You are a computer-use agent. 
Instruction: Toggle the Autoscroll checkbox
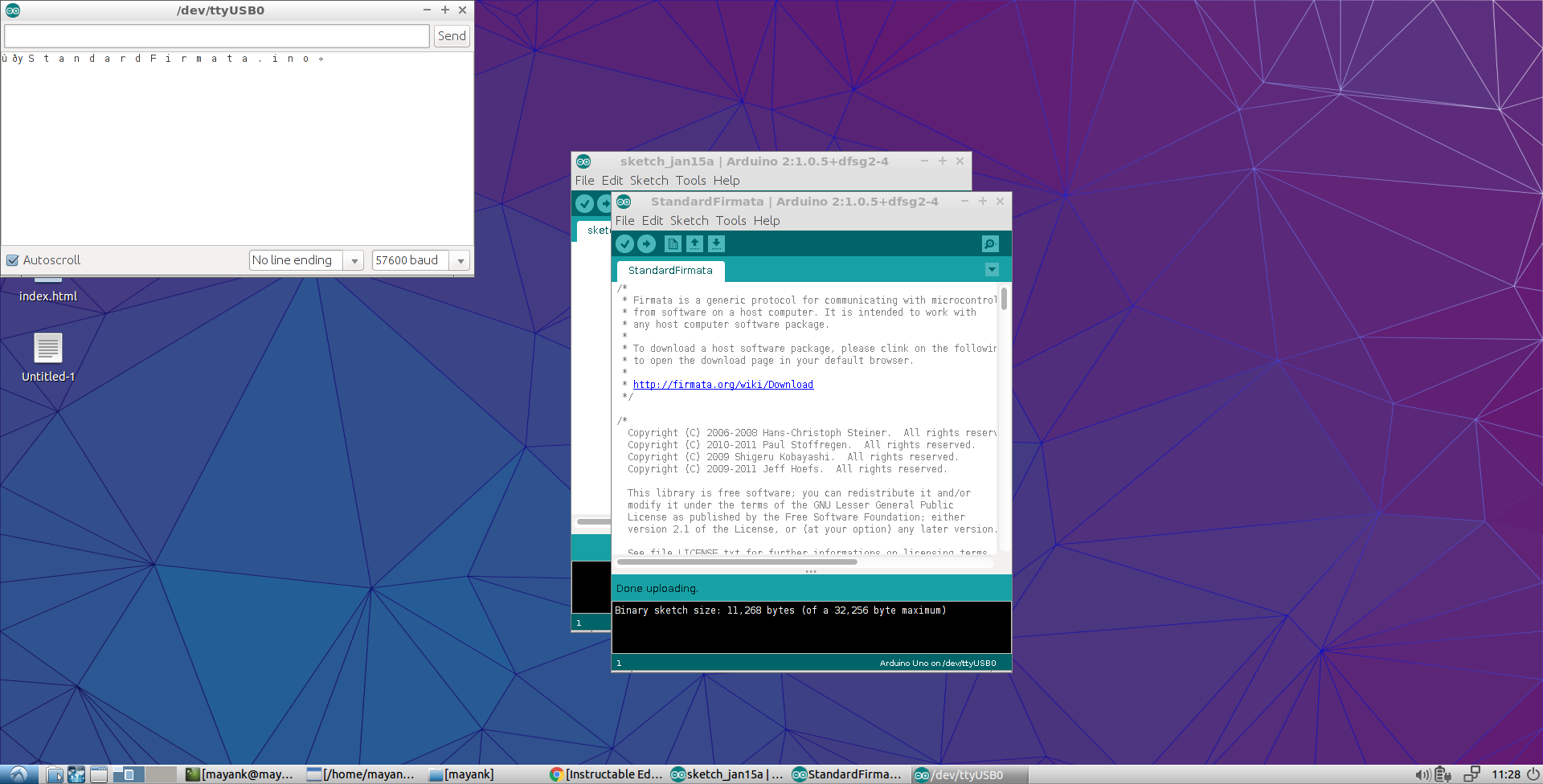click(12, 259)
